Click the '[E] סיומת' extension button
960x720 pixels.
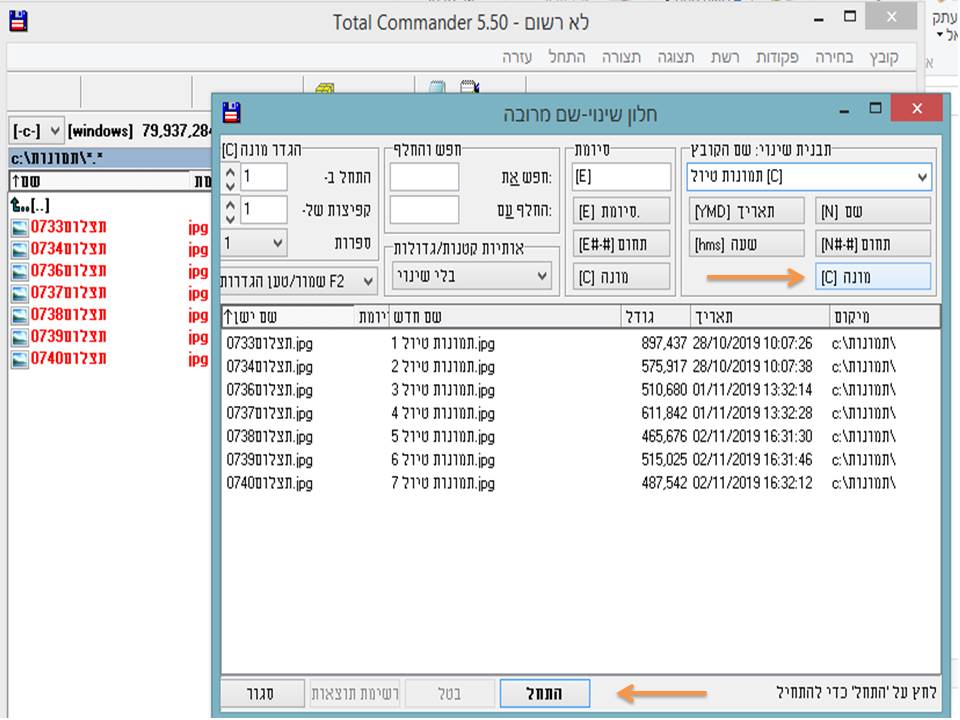(621, 211)
